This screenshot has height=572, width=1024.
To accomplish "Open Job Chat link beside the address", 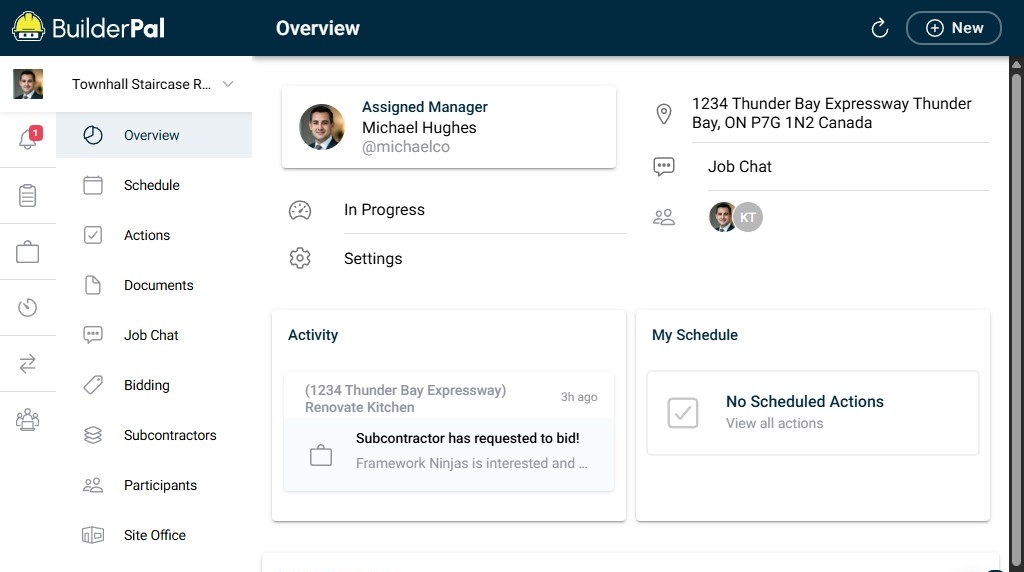I will click(740, 167).
